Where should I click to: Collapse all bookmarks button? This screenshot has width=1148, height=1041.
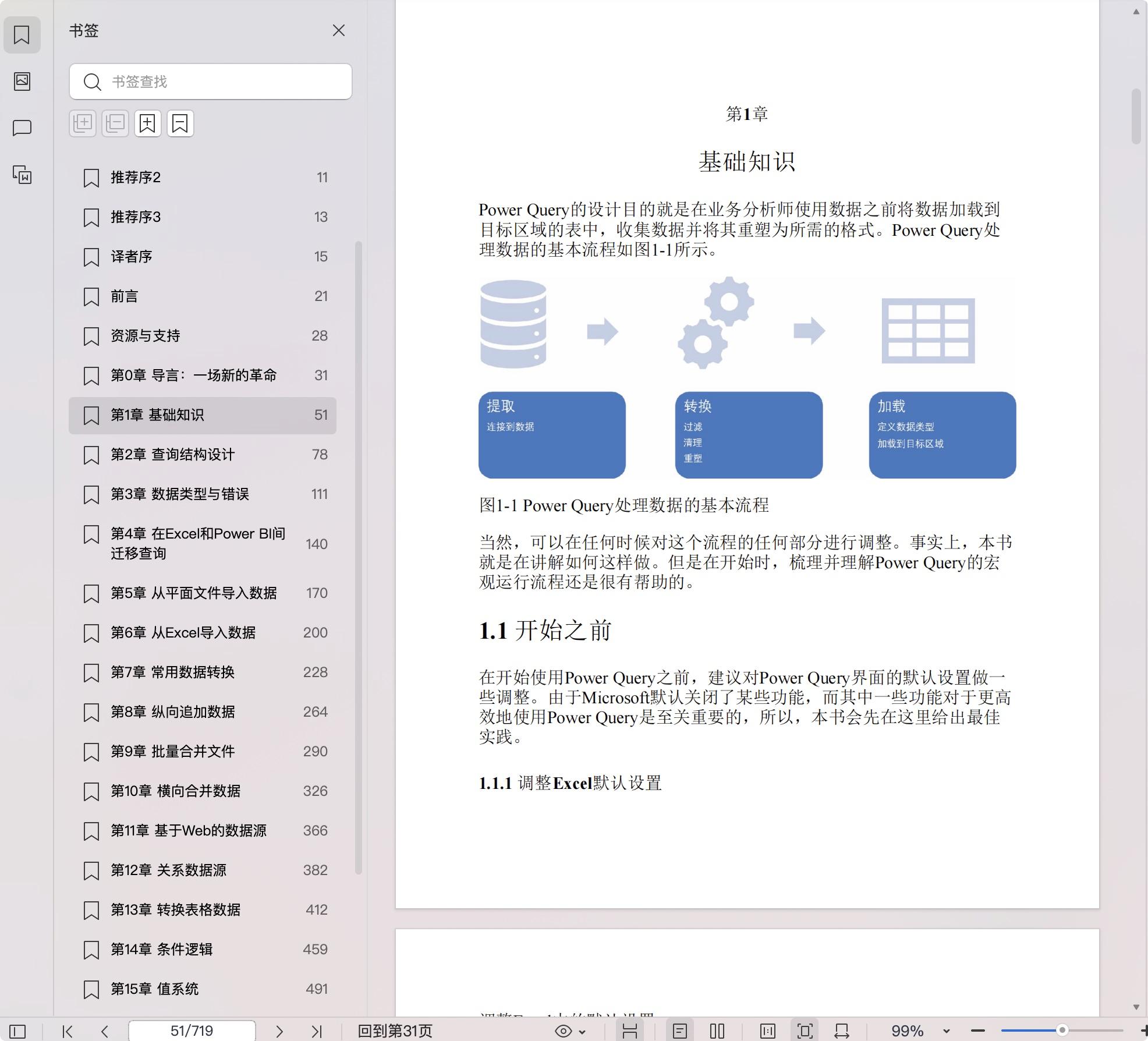pos(115,123)
